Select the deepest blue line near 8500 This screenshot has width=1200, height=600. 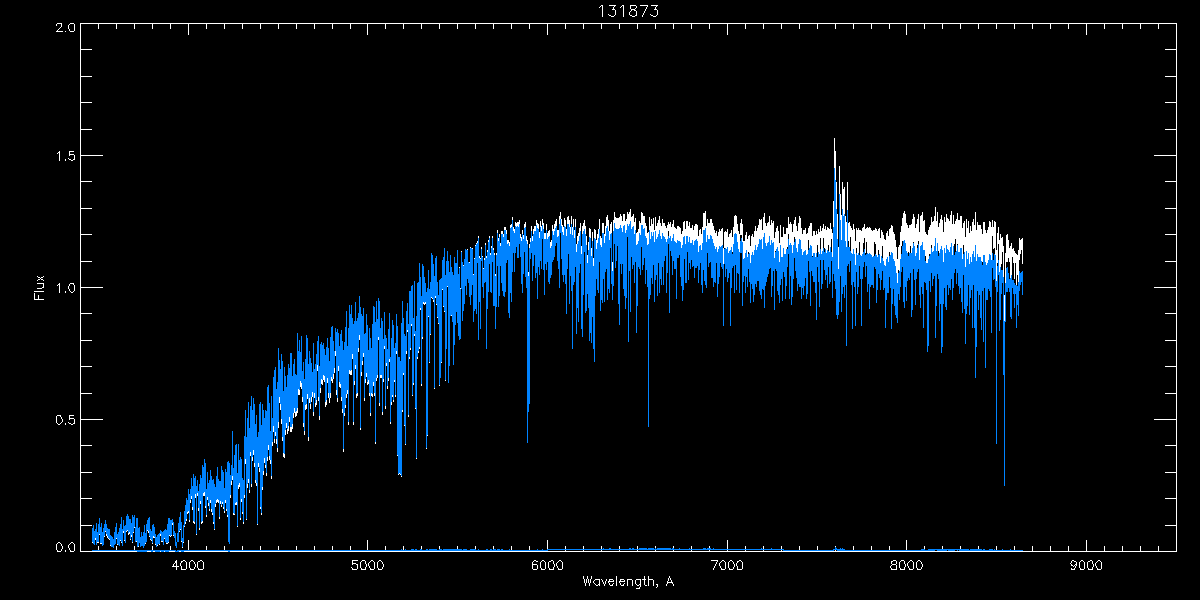click(1004, 480)
